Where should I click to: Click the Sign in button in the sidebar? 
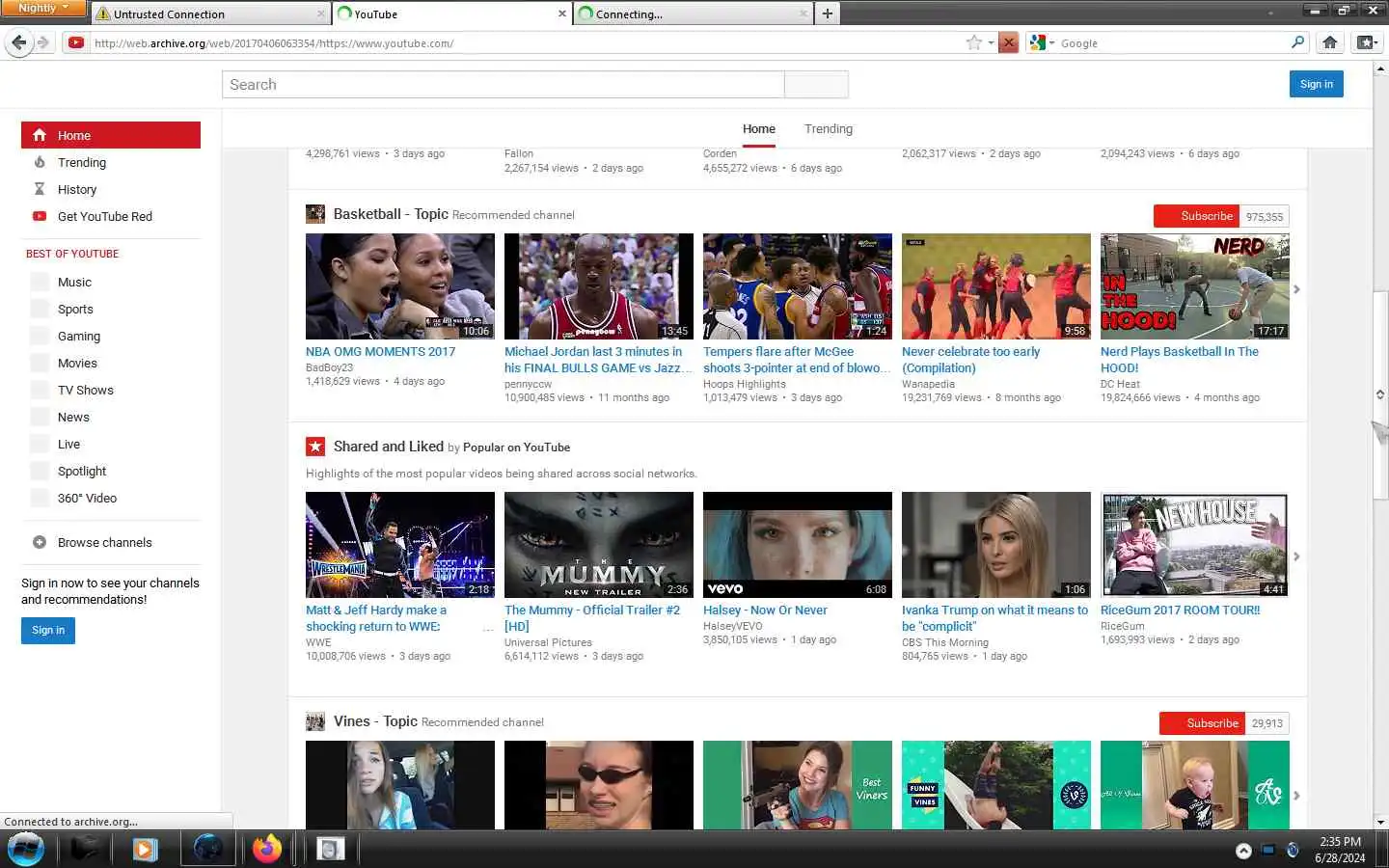coord(48,630)
